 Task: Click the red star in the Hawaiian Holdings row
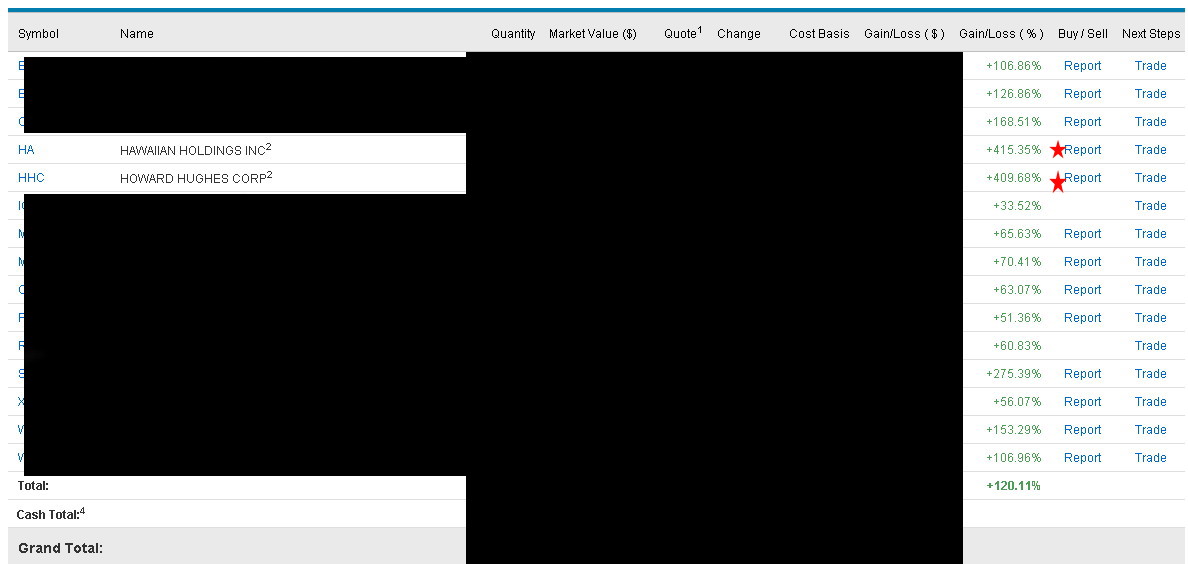(x=1058, y=150)
